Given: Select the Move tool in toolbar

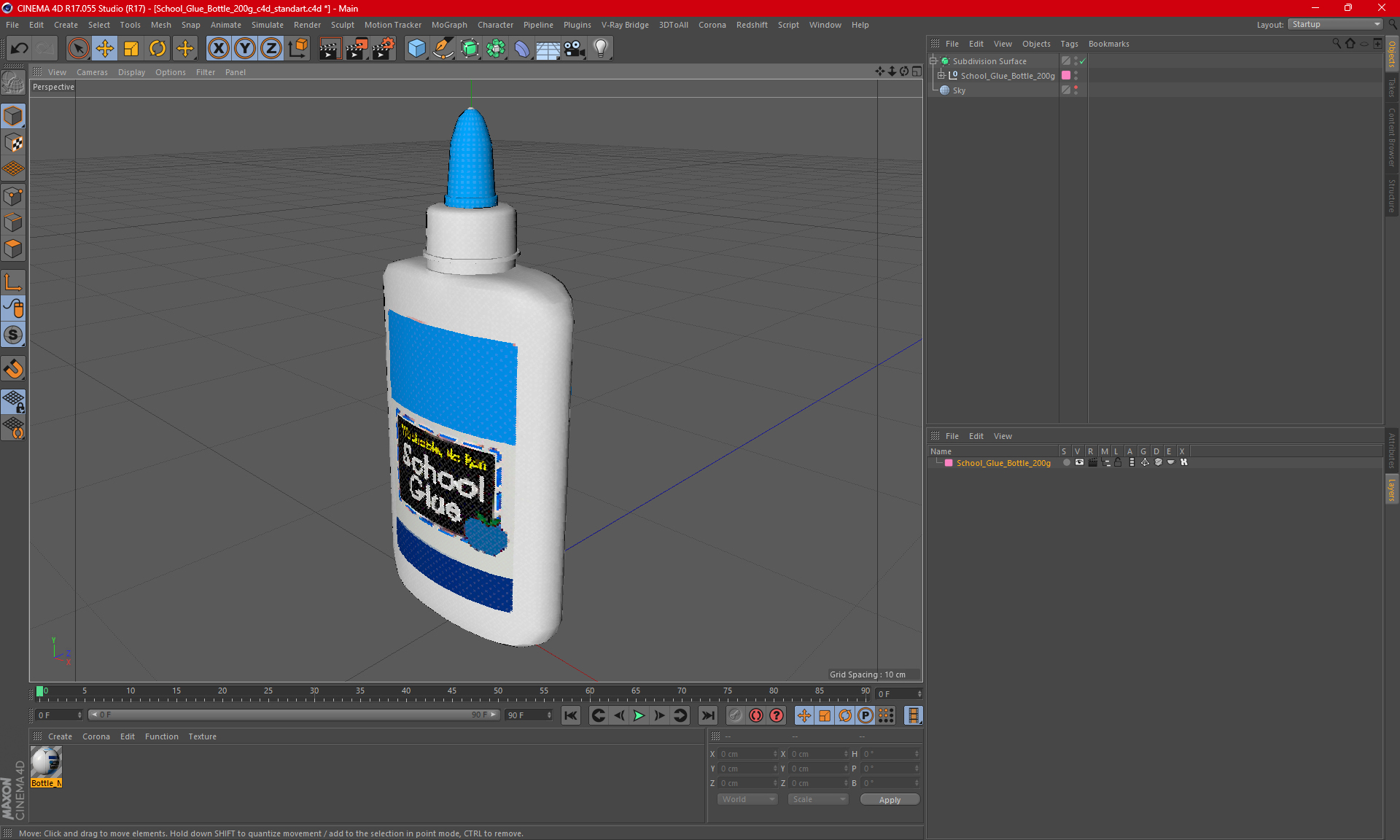Looking at the screenshot, I should [x=105, y=49].
